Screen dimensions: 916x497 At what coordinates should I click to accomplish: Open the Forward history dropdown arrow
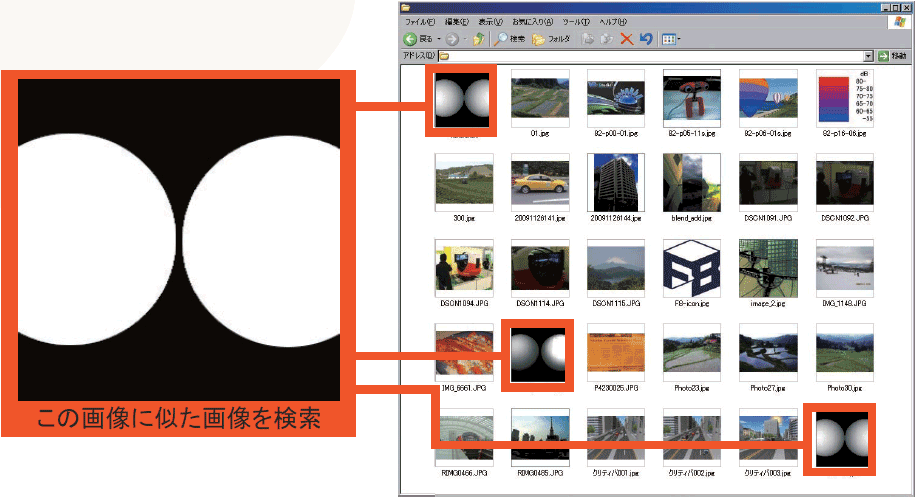tap(465, 39)
